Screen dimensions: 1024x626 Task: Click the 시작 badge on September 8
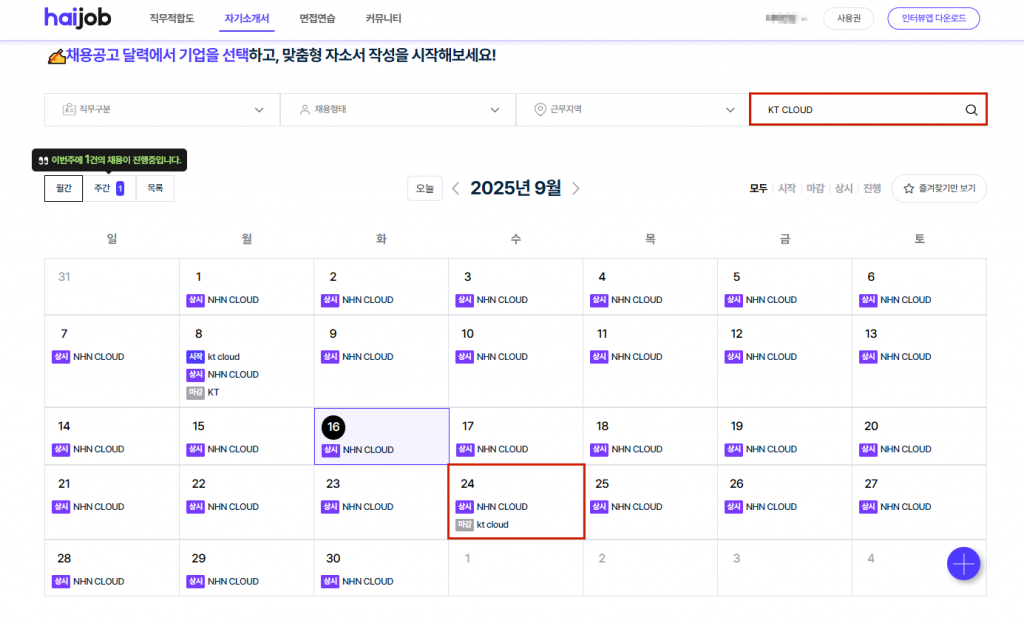point(195,356)
